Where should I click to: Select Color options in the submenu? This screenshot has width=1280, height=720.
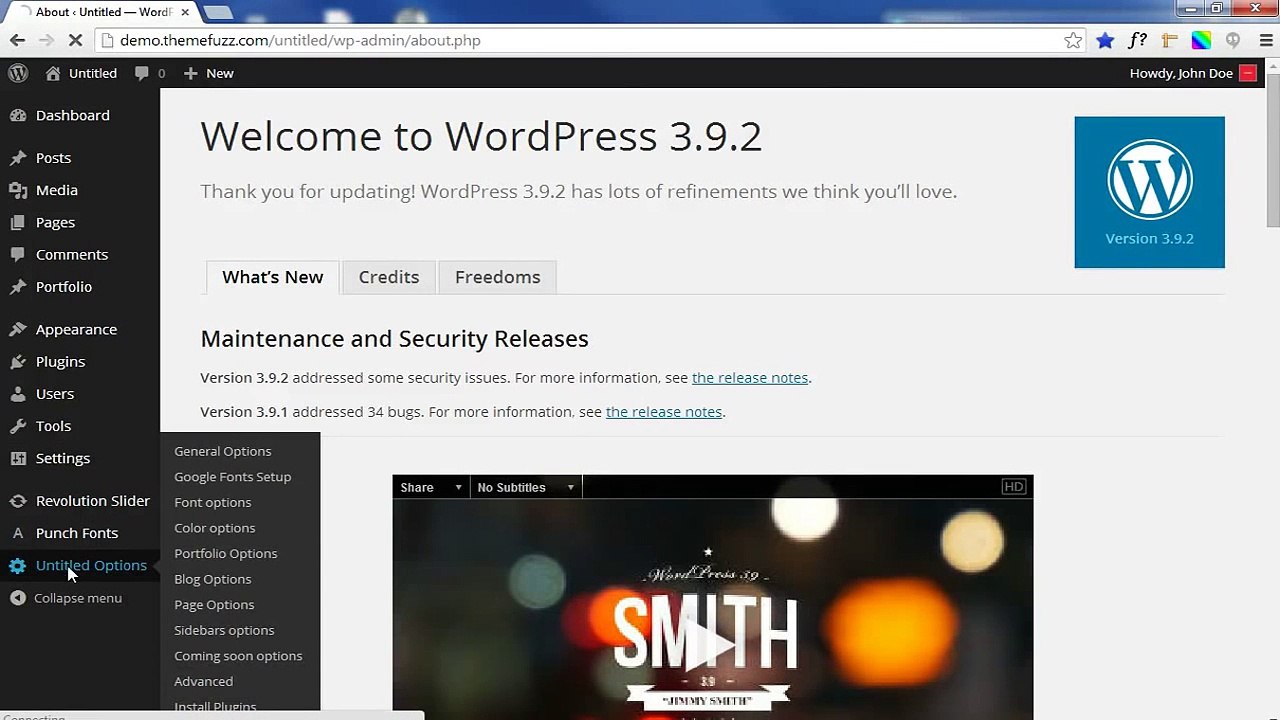coord(215,528)
